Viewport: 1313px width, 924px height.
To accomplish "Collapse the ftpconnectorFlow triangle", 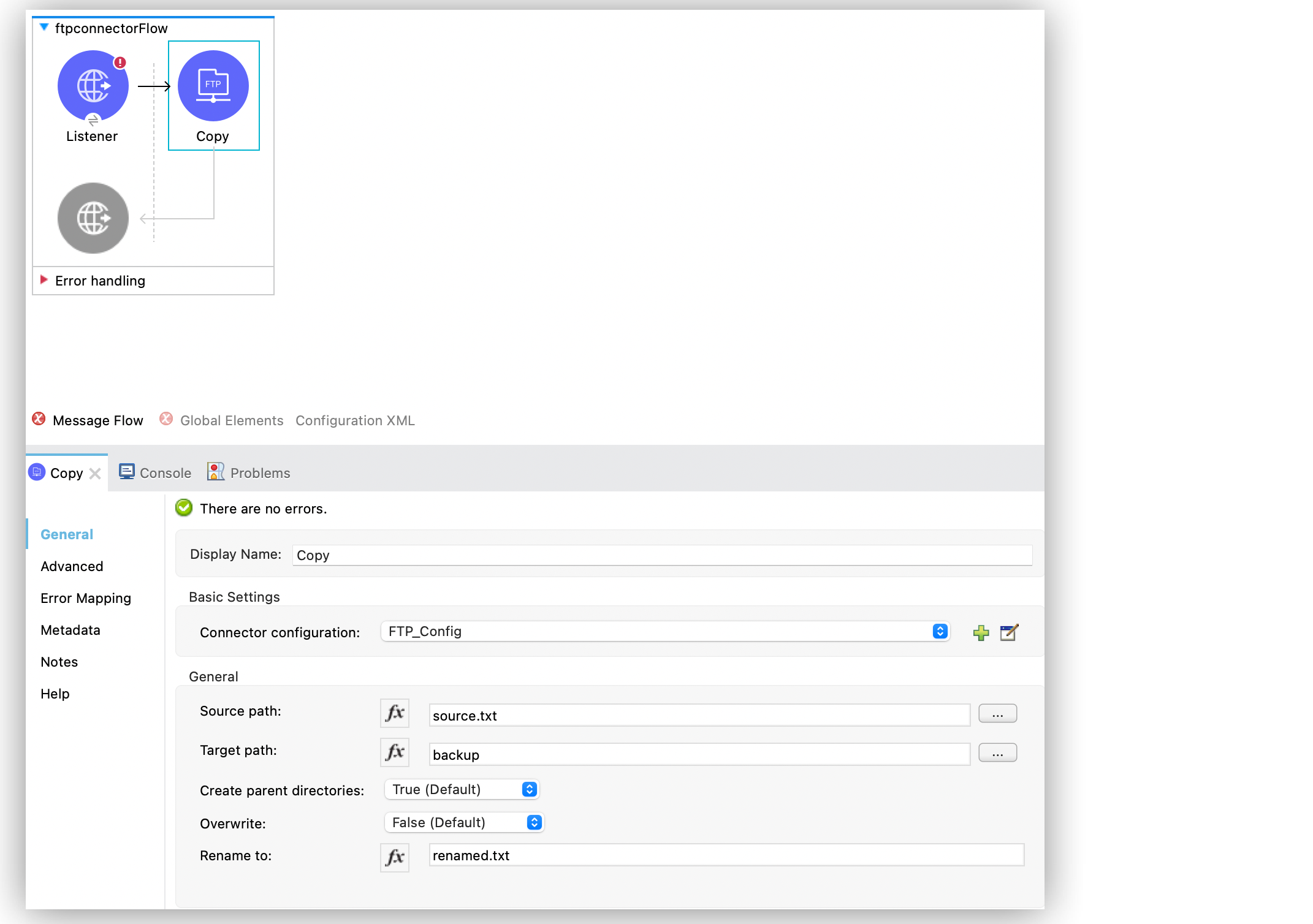I will tap(44, 28).
